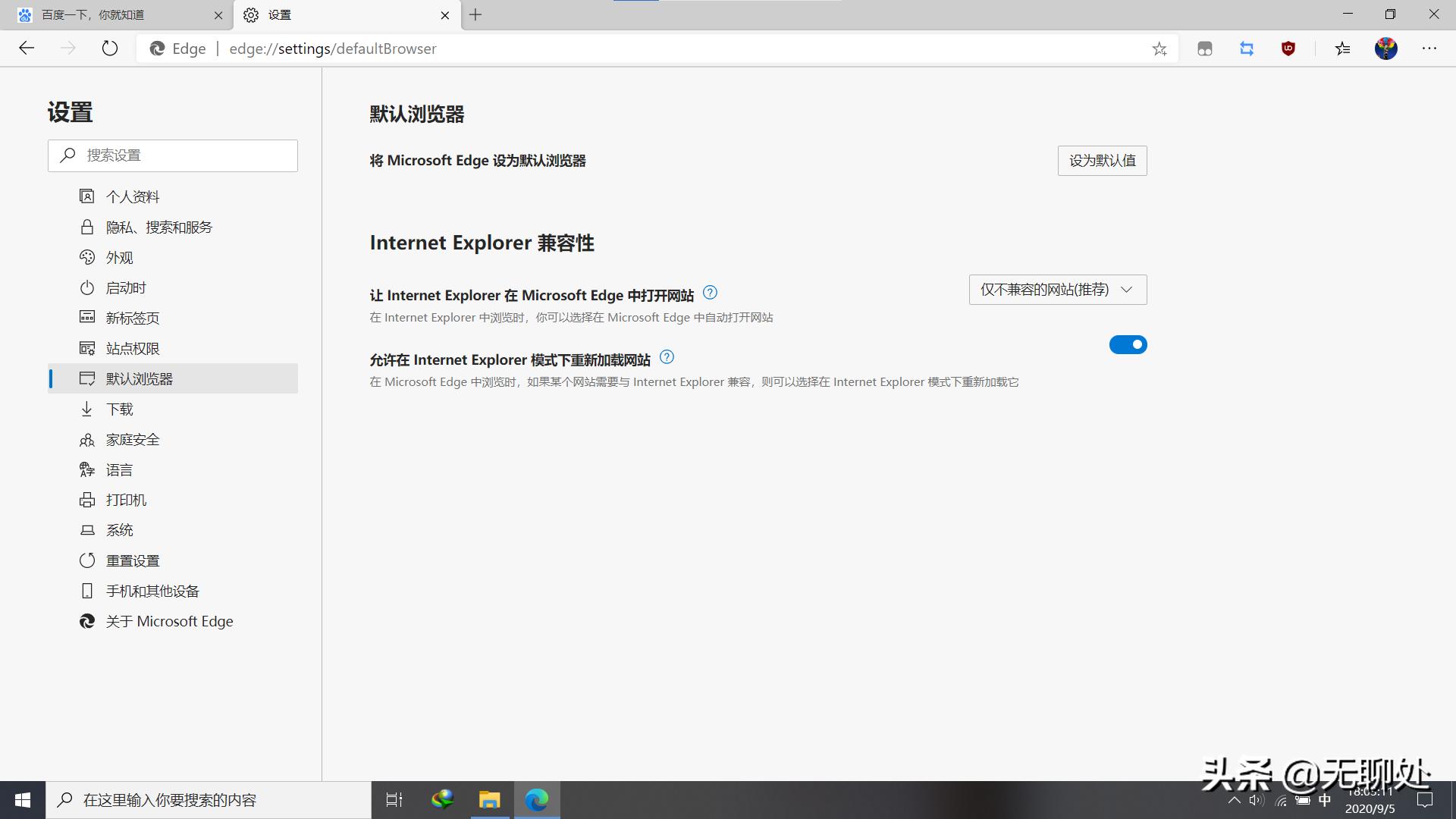Navigate back to the previous page
This screenshot has width=1456, height=819.
pos(27,48)
